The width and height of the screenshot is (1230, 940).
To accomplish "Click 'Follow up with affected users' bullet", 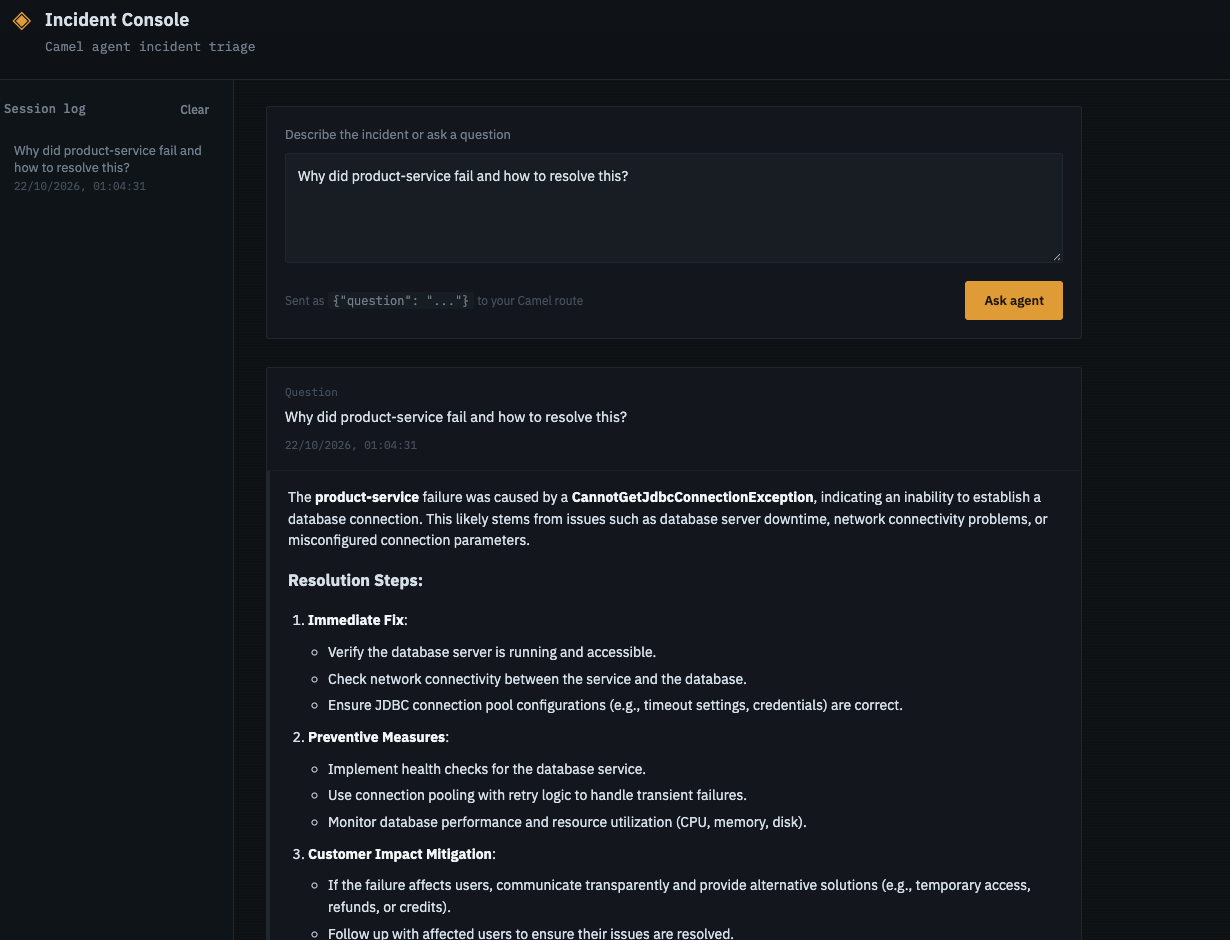I will tap(531, 934).
